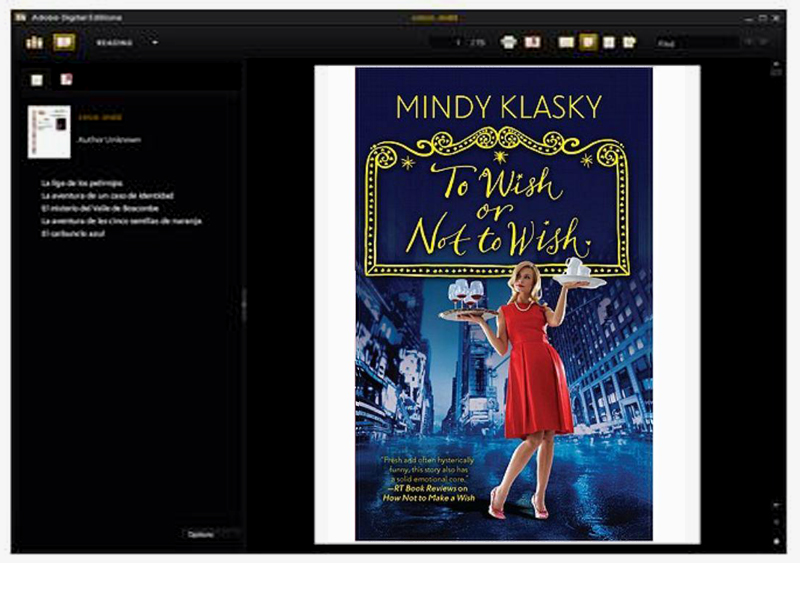Go to next find result arrow
This screenshot has height=600, width=800.
coord(764,42)
